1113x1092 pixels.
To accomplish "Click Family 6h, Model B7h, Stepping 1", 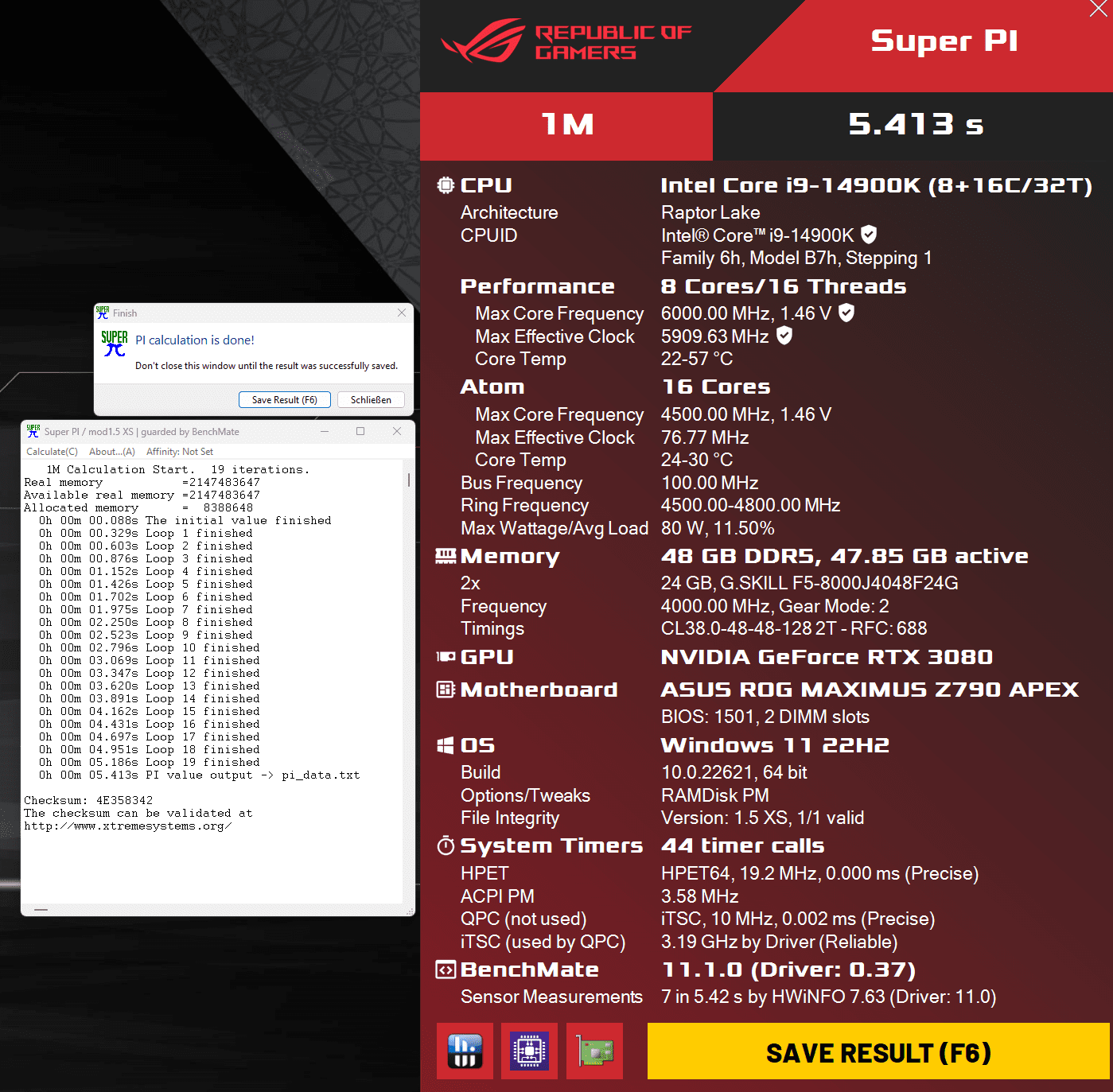I will click(796, 258).
